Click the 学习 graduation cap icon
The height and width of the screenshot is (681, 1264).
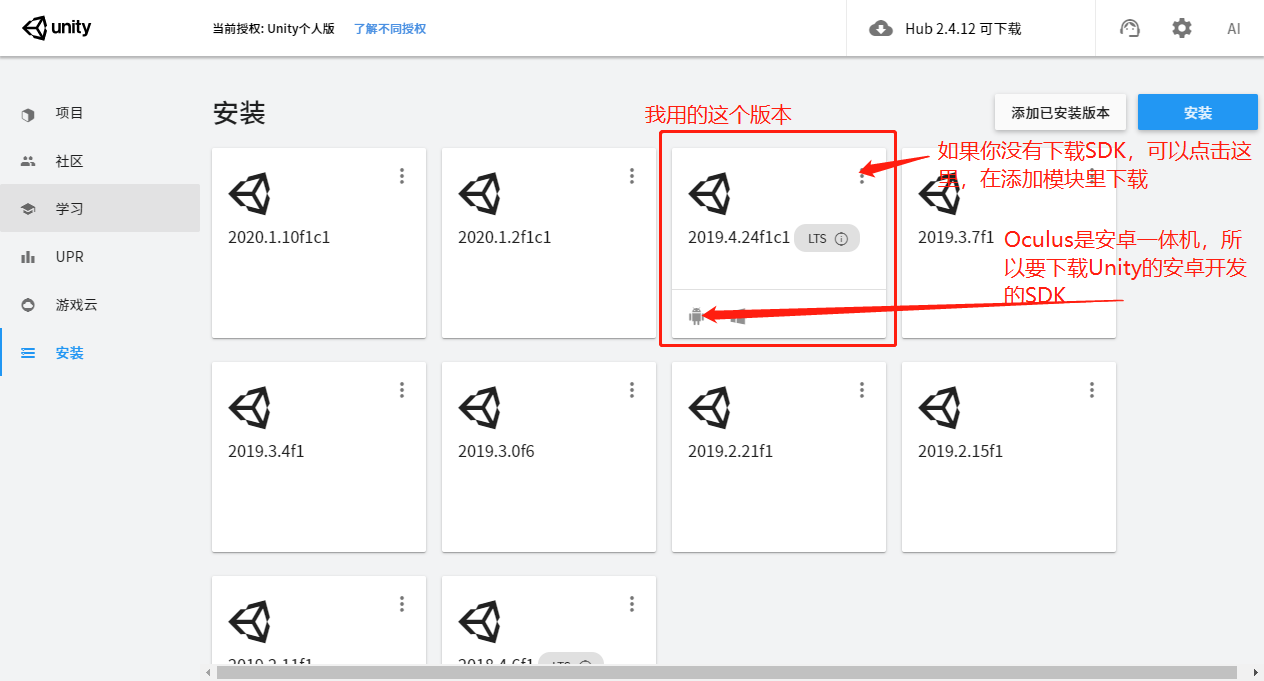pos(28,209)
